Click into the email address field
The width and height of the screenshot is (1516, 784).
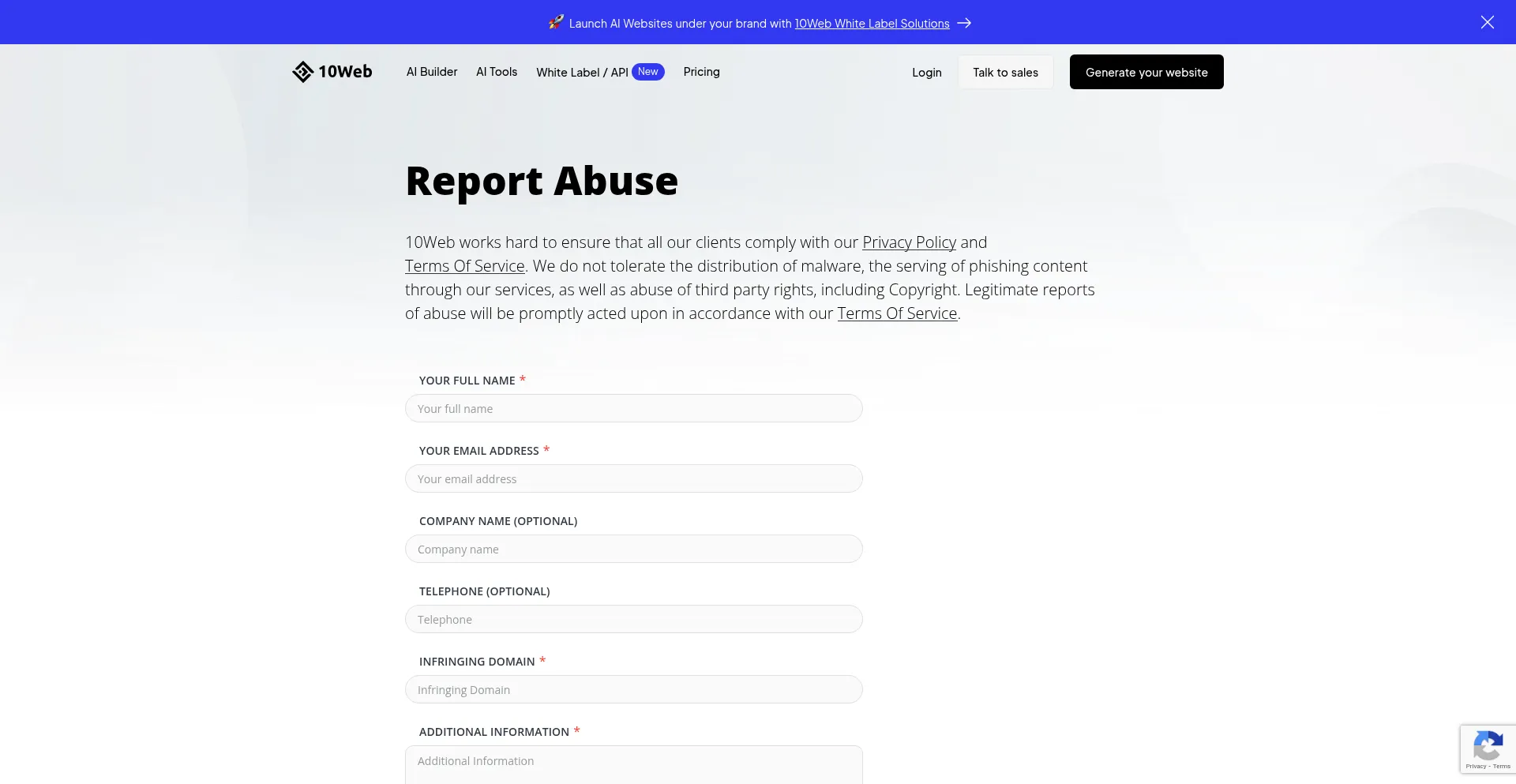[x=633, y=478]
